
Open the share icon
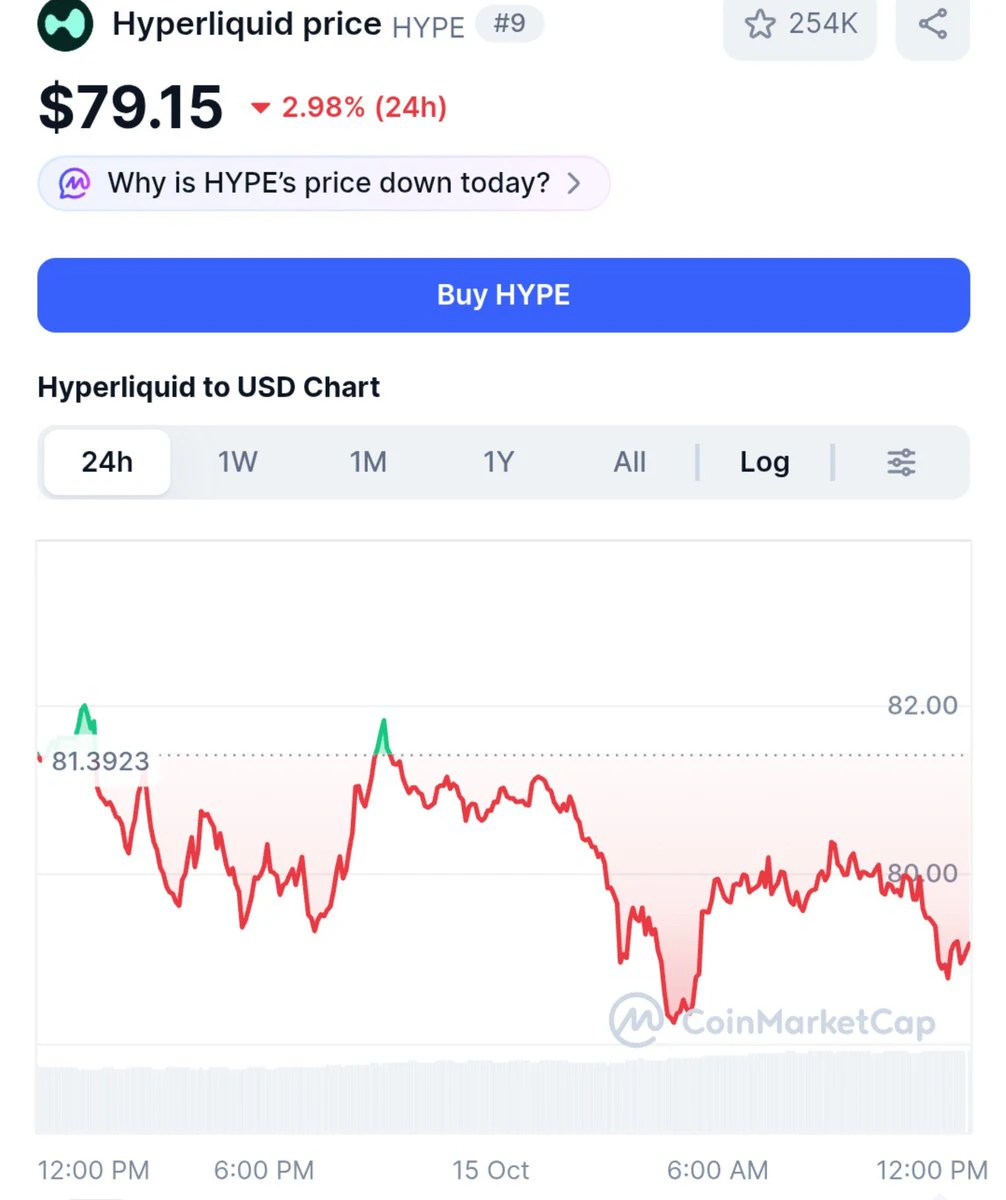click(932, 24)
